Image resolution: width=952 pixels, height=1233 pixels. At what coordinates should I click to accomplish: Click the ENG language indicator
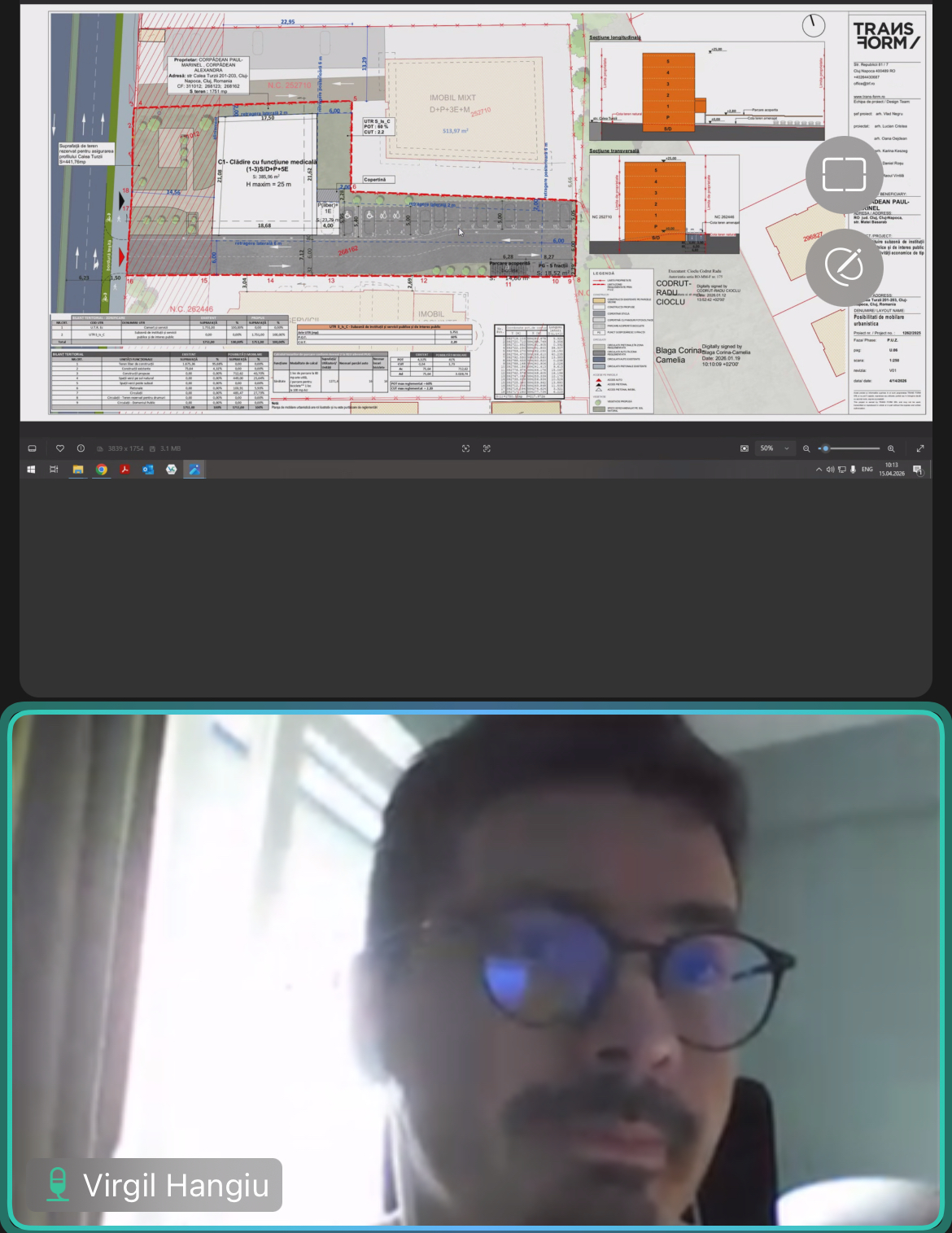point(867,470)
